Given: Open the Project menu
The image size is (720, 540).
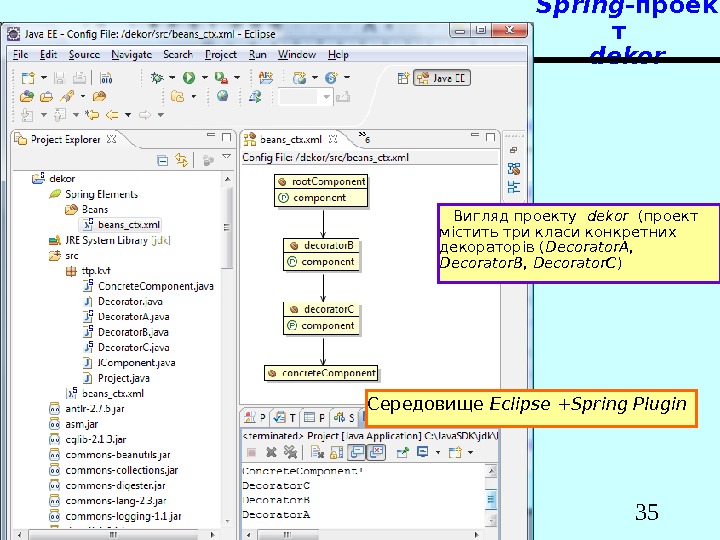Looking at the screenshot, I should [220, 55].
